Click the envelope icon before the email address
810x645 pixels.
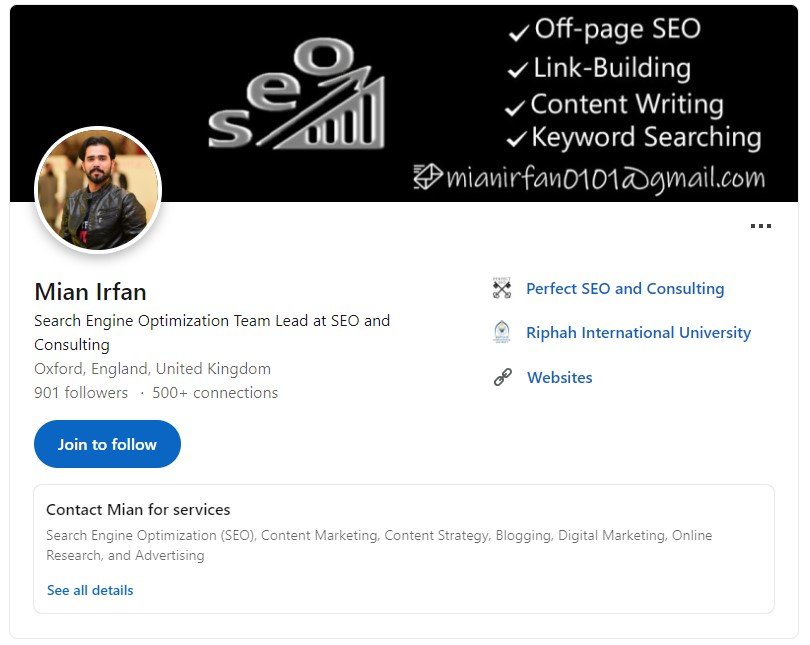[428, 177]
